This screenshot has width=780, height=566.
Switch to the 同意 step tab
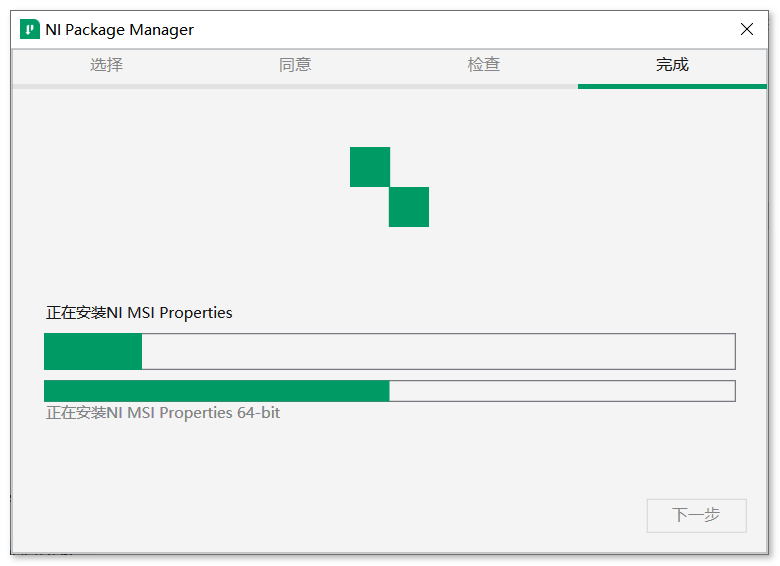(295, 65)
